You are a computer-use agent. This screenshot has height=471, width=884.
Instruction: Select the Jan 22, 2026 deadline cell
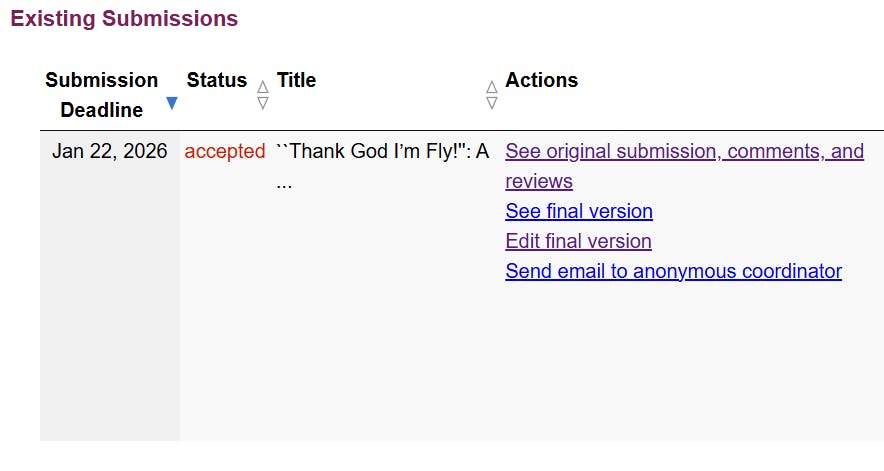point(110,152)
